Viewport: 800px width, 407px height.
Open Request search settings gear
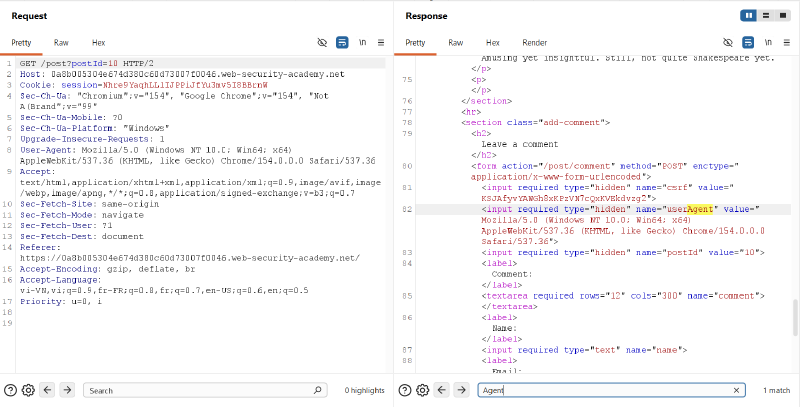(x=29, y=390)
